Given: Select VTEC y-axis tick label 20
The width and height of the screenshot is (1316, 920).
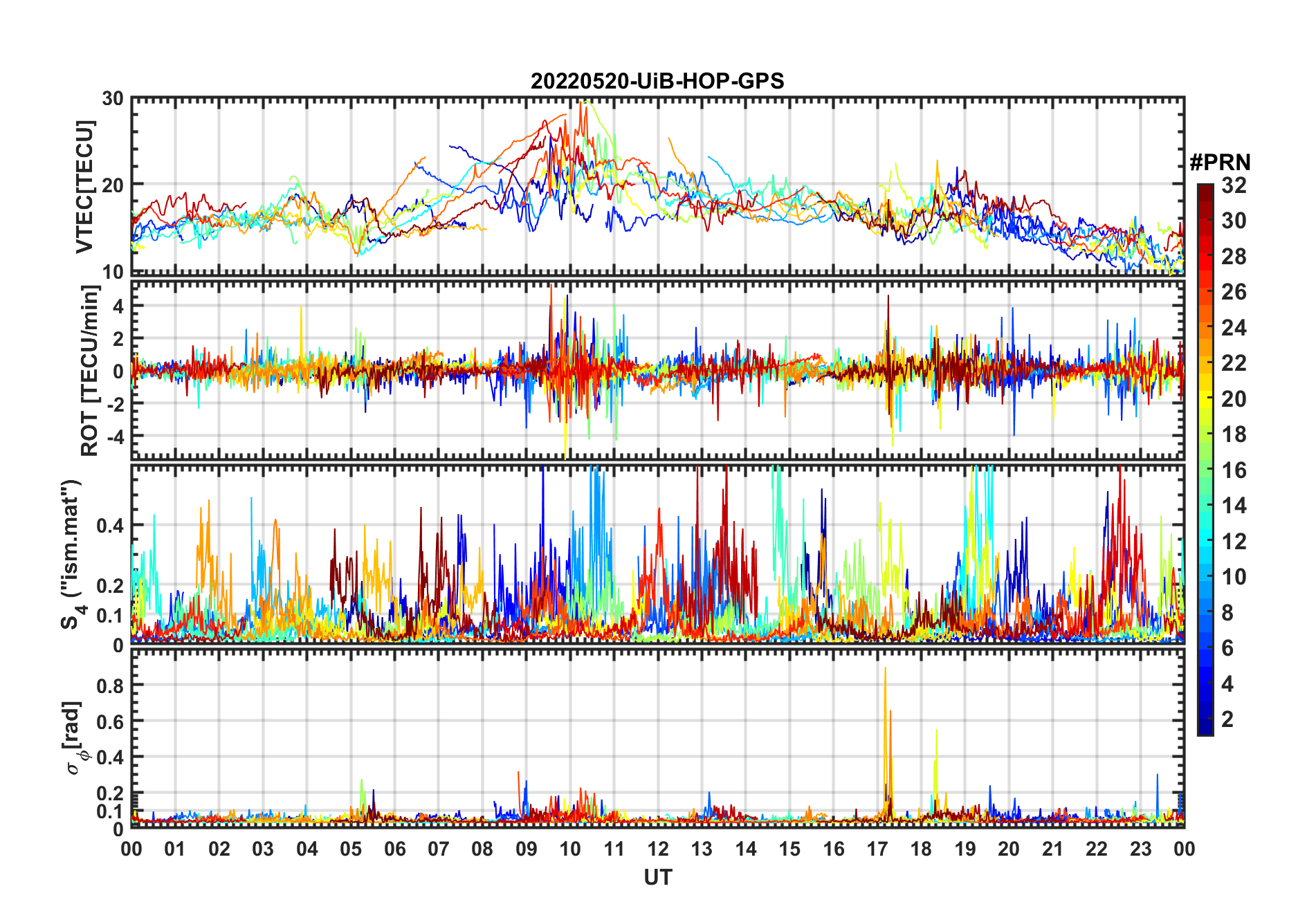Looking at the screenshot, I should [113, 185].
